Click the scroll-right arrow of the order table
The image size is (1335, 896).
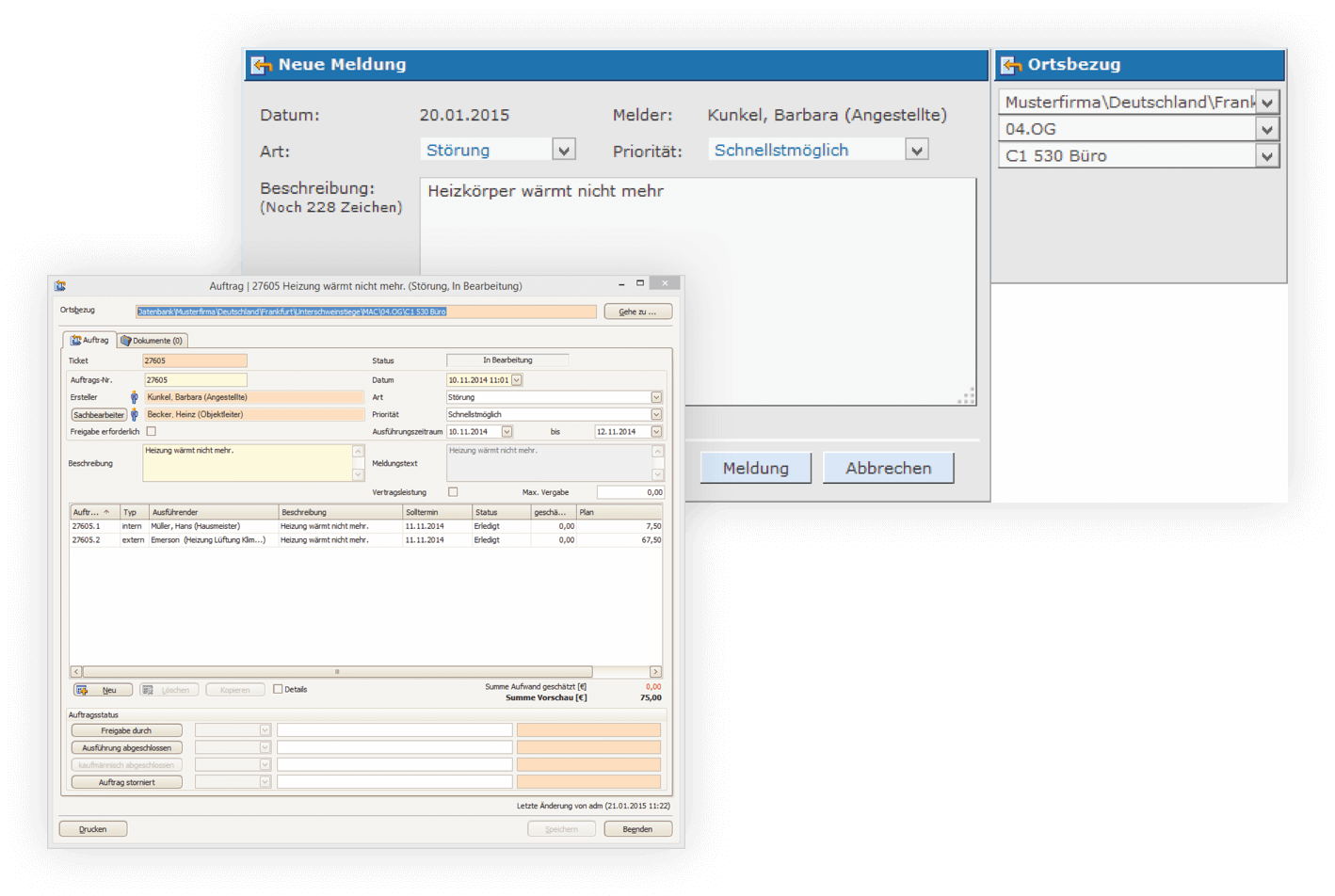coord(655,672)
